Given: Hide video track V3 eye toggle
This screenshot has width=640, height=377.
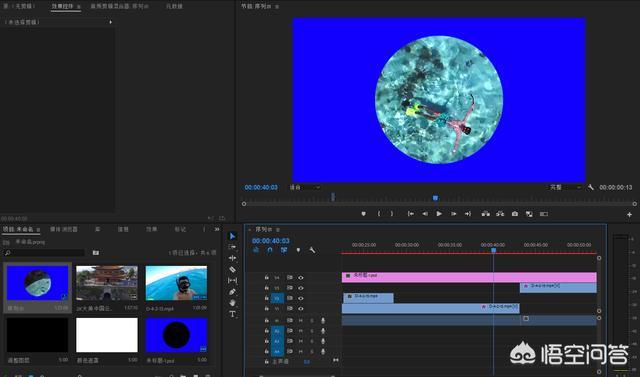Looking at the screenshot, I should (x=301, y=288).
